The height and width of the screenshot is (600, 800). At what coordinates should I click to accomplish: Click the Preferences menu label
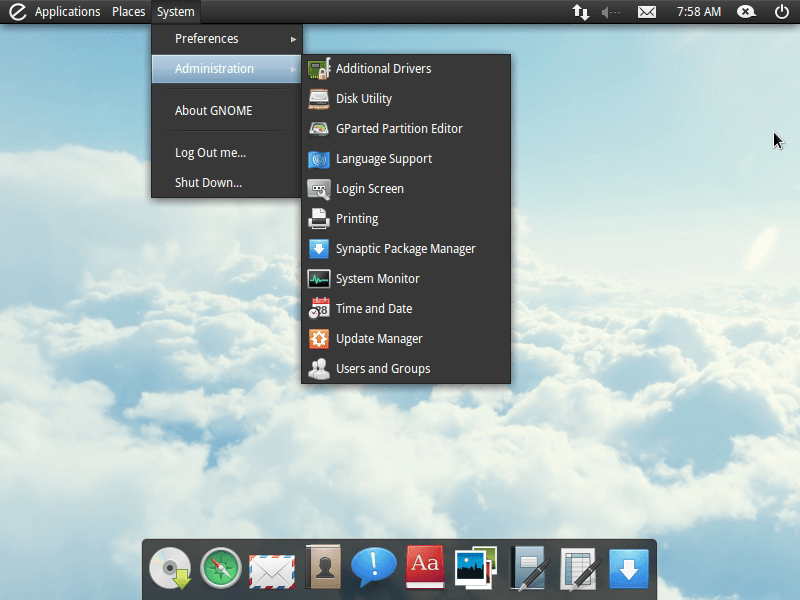click(x=207, y=39)
